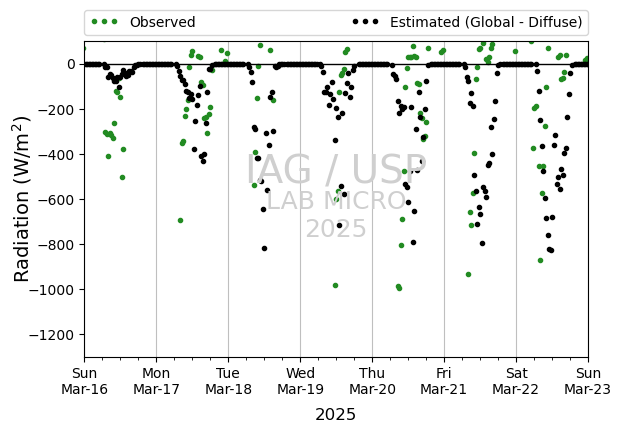Click the y-axis tick label '0'
This screenshot has height=433, width=622.
pos(71,64)
